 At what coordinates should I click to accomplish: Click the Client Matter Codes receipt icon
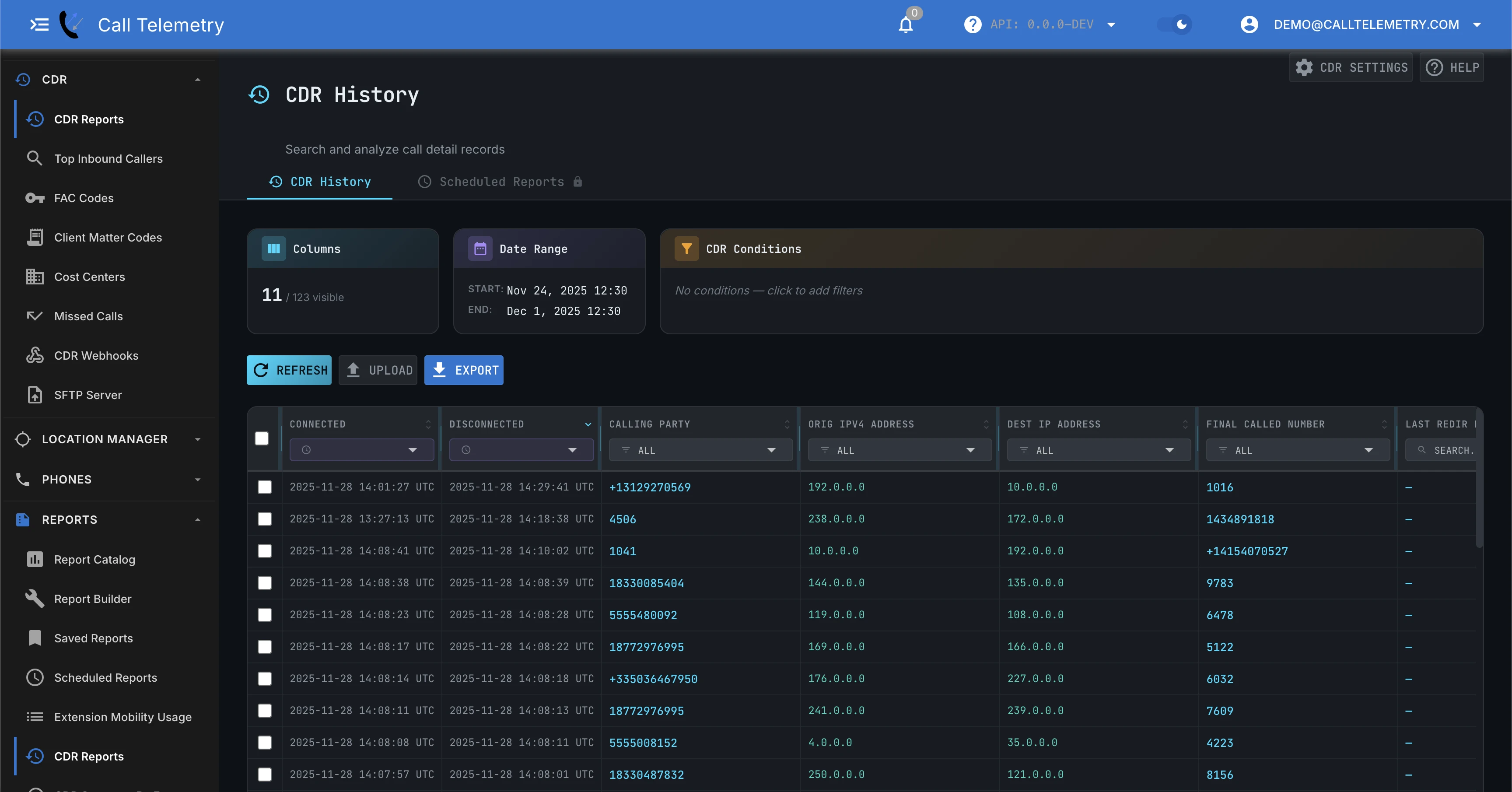click(x=35, y=237)
